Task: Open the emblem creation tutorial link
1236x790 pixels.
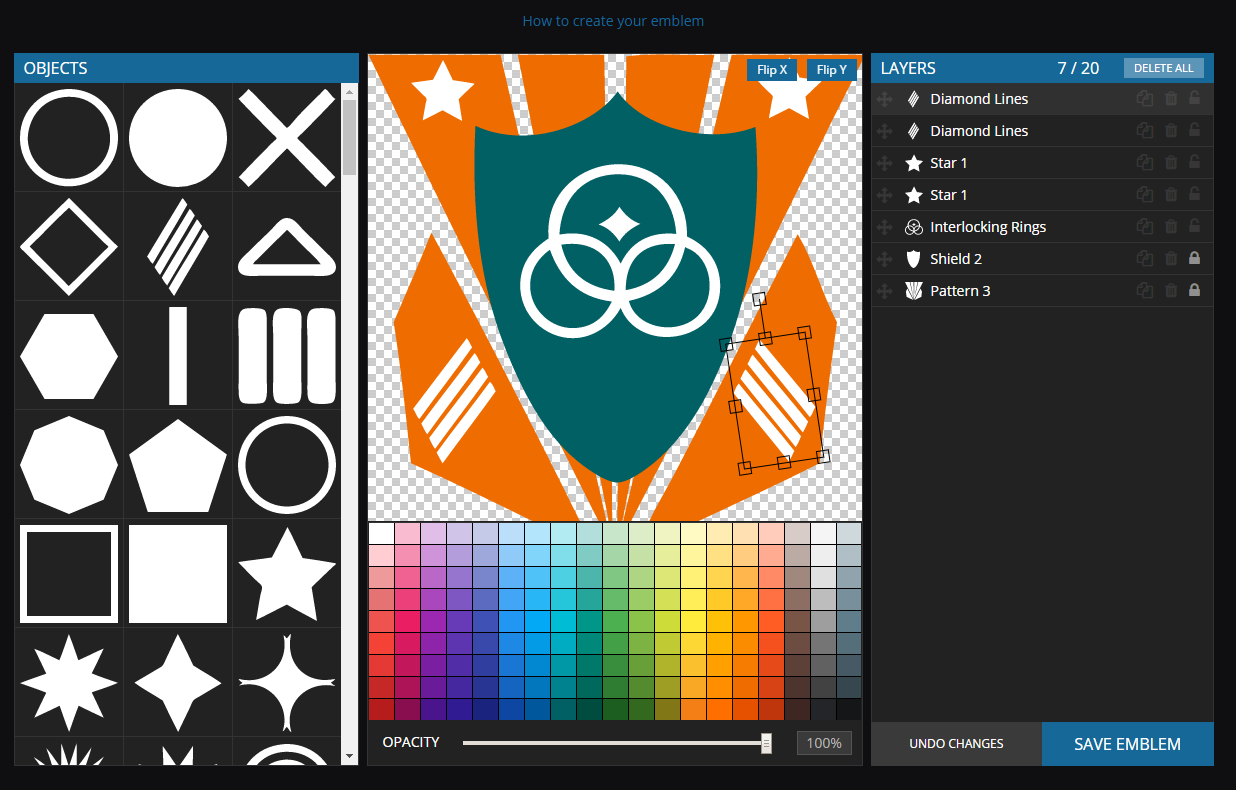Action: 613,20
